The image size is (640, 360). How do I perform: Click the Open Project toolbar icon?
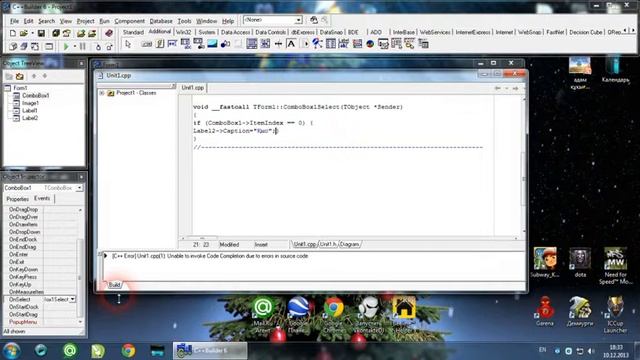click(67, 33)
